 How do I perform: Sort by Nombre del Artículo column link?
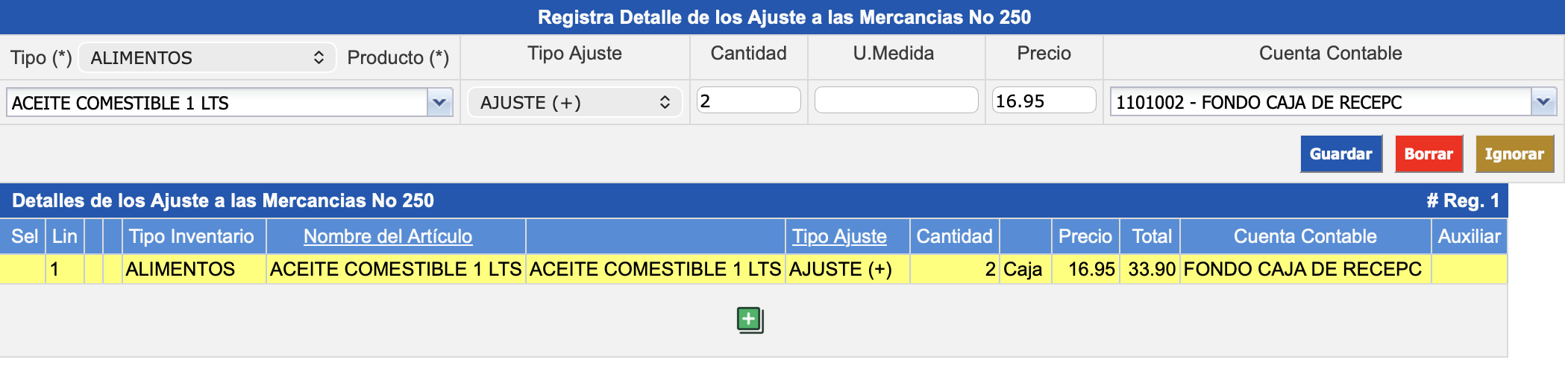pos(387,236)
